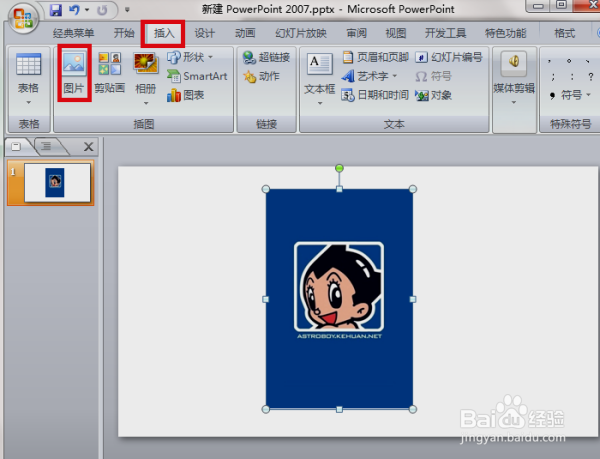Viewport: 600px width, 459px height.
Task: Click the Office button logo
Action: tap(23, 19)
